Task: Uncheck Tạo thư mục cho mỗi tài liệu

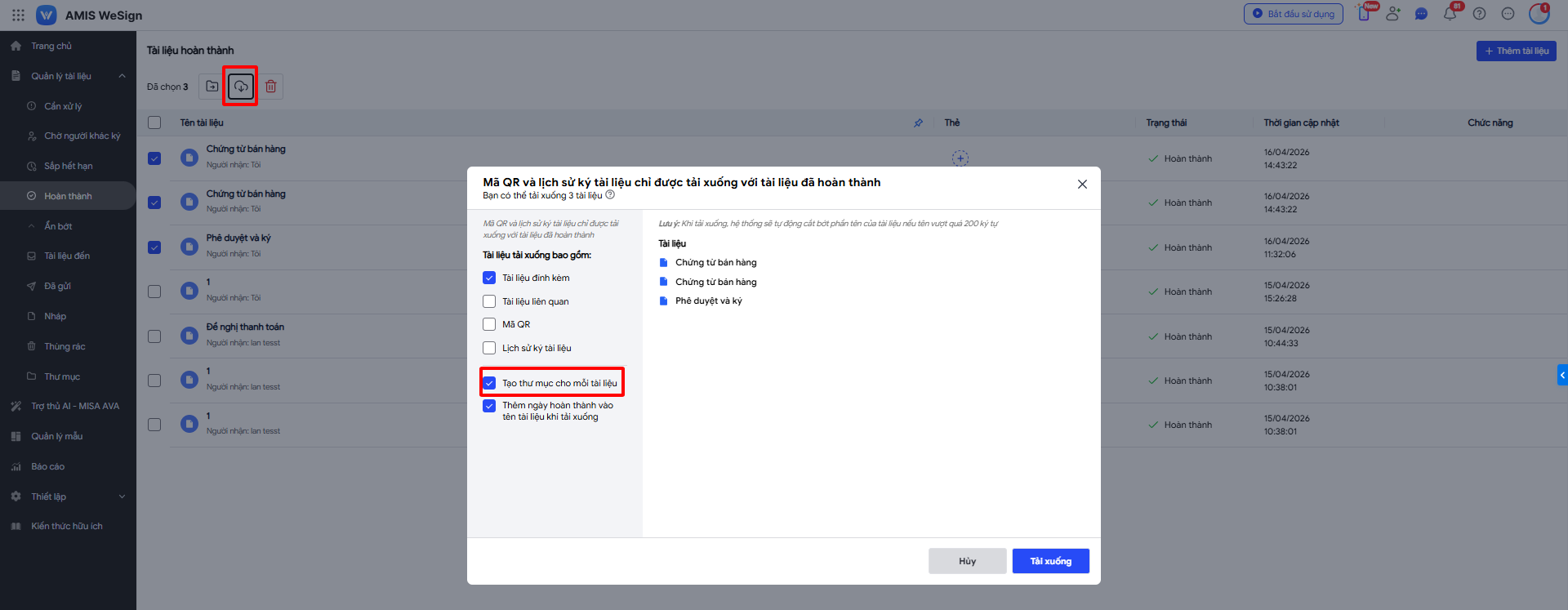Action: 489,383
